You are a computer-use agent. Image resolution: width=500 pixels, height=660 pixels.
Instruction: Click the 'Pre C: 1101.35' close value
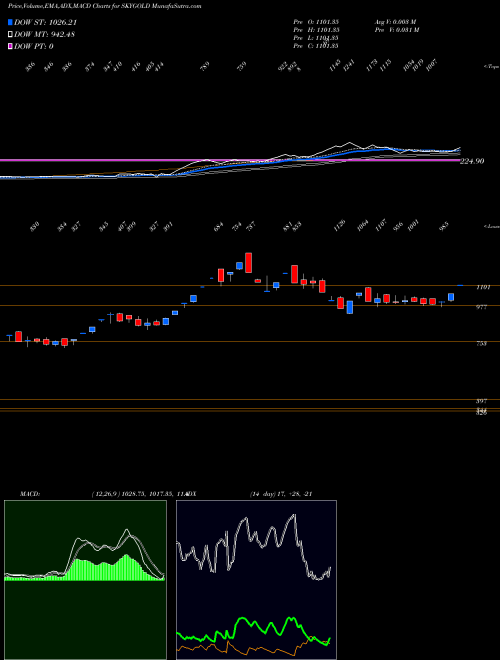[x=316, y=46]
